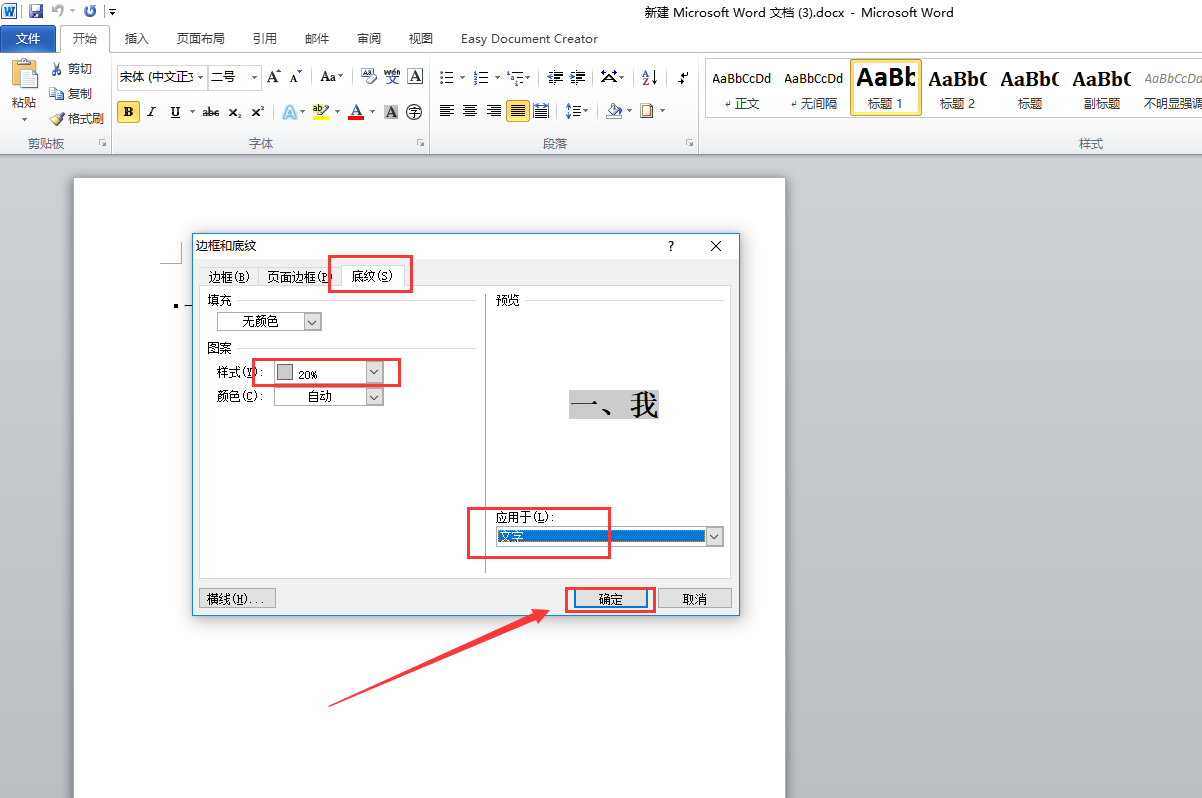Click the Enclosed Character (字) icon
Viewport: 1202px width, 798px height.
pos(414,112)
